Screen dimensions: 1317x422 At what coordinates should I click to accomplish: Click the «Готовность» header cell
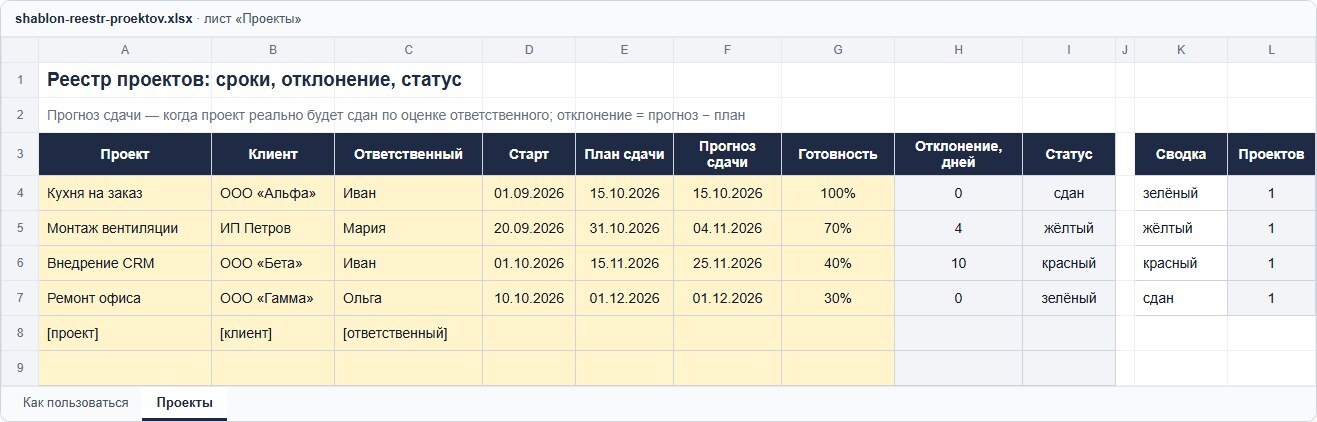point(838,154)
